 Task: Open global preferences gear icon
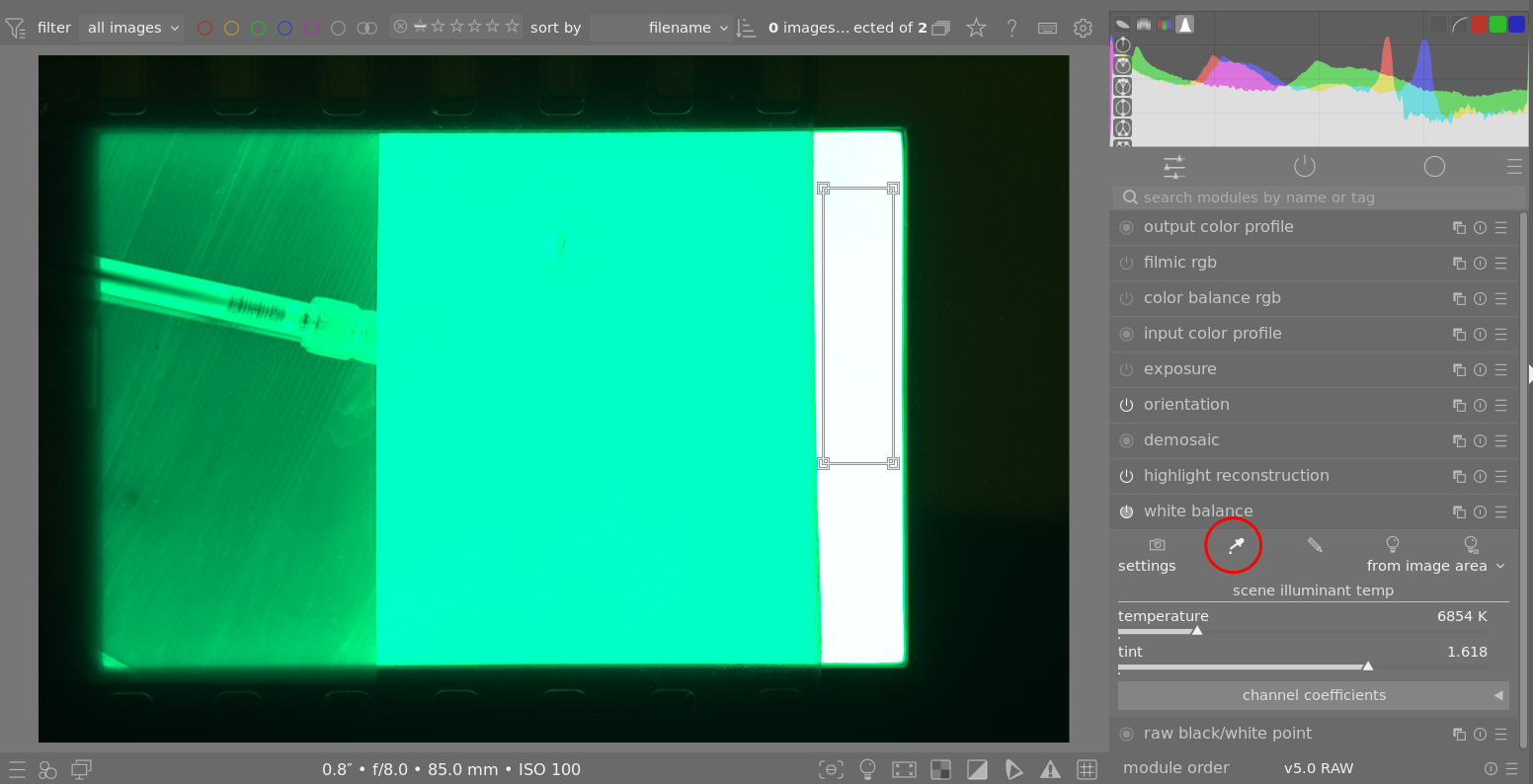click(1083, 28)
